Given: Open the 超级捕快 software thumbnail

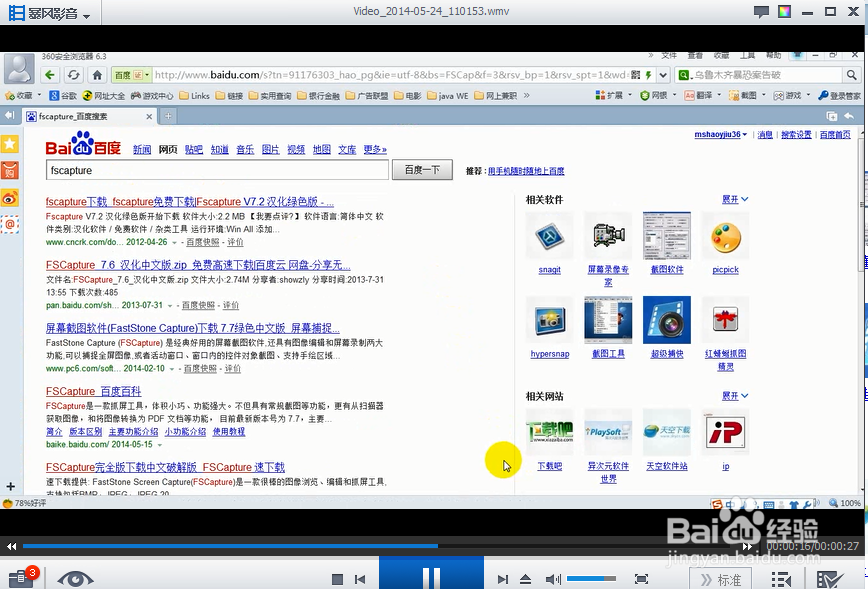Looking at the screenshot, I should 666,320.
